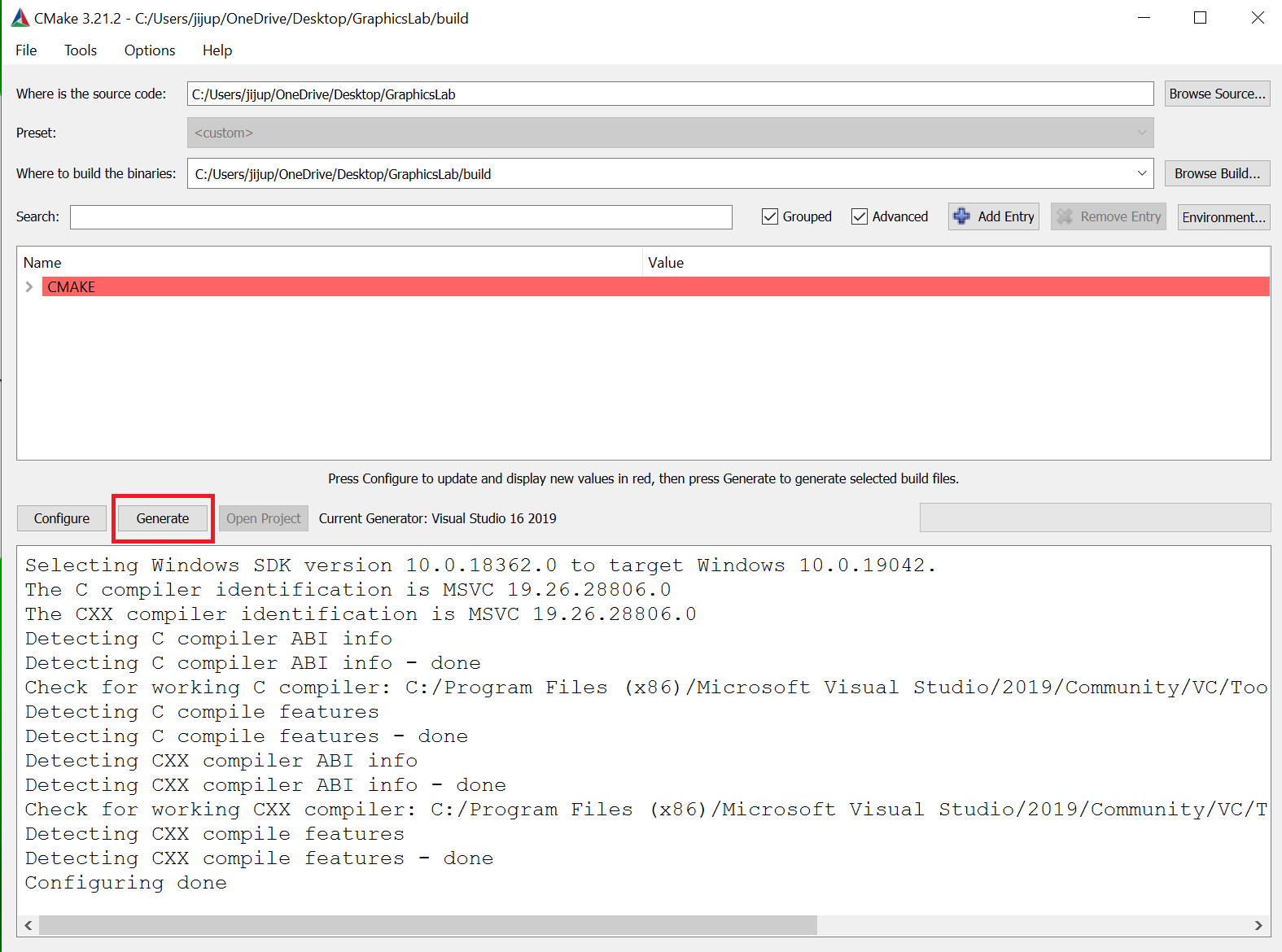Click the CMake logo icon in title bar

(20, 18)
